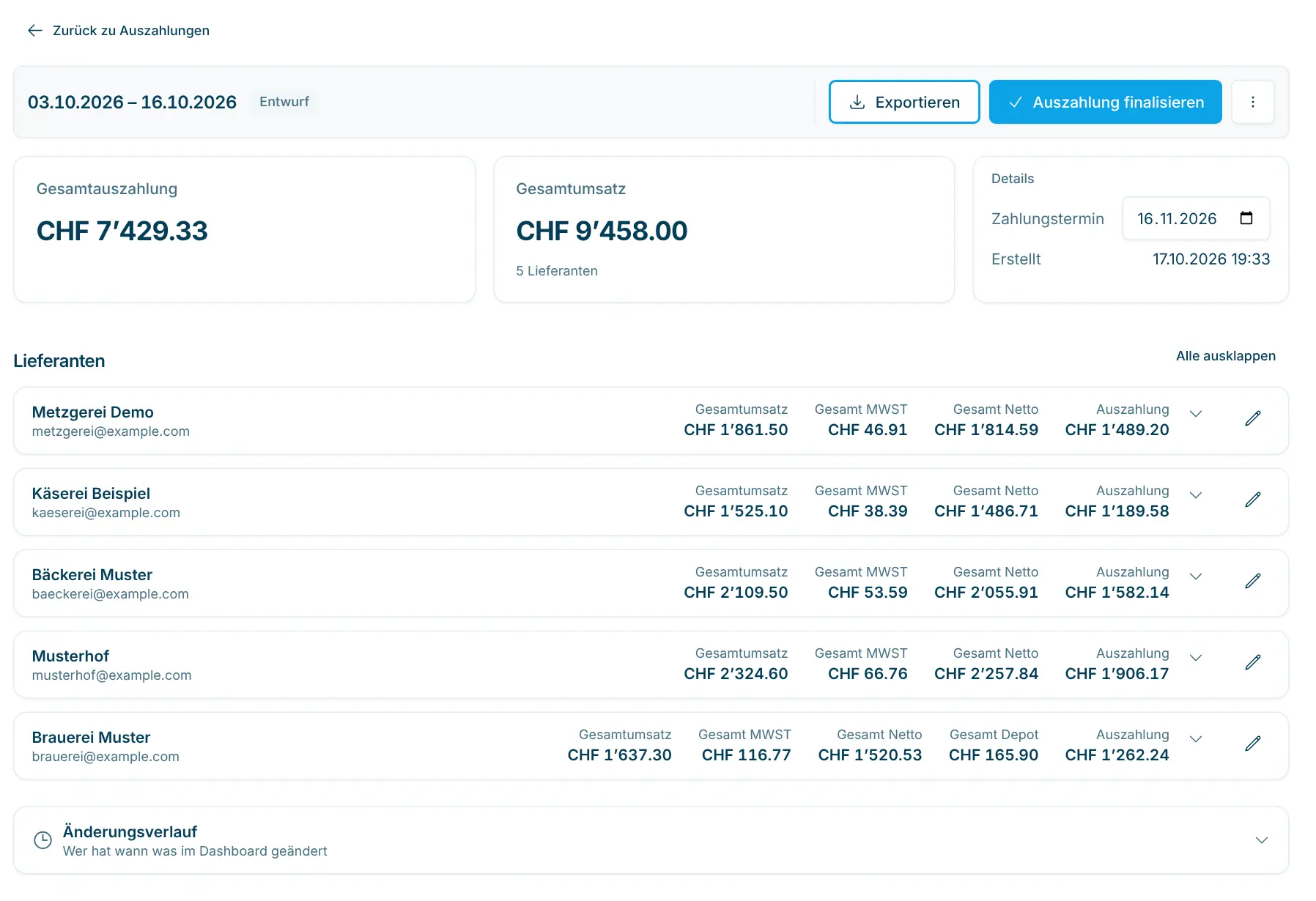Click the email kaeserei@example.com
Viewport: 1316px width, 901px height.
(x=106, y=513)
